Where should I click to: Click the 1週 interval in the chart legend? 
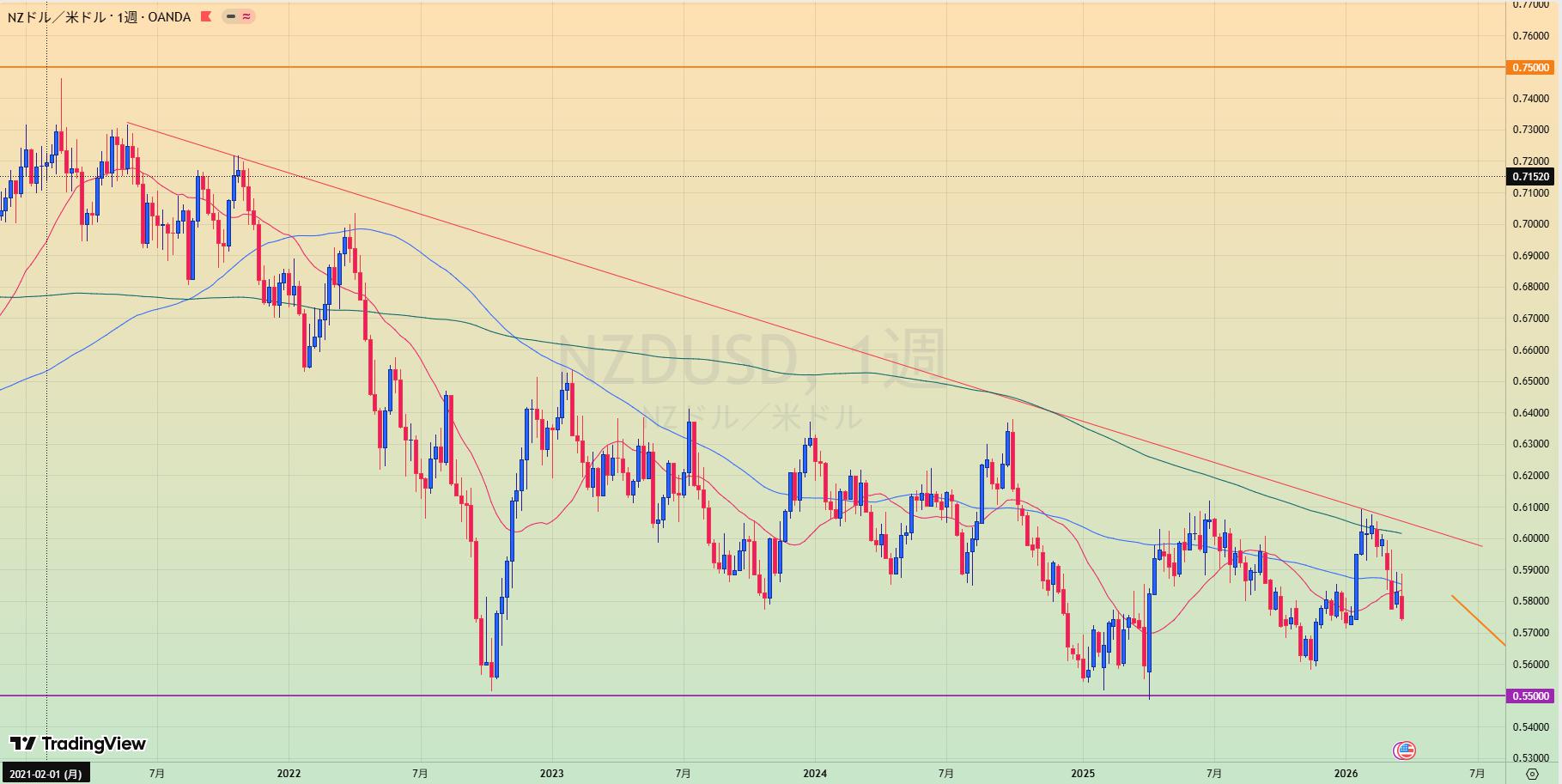coord(126,16)
